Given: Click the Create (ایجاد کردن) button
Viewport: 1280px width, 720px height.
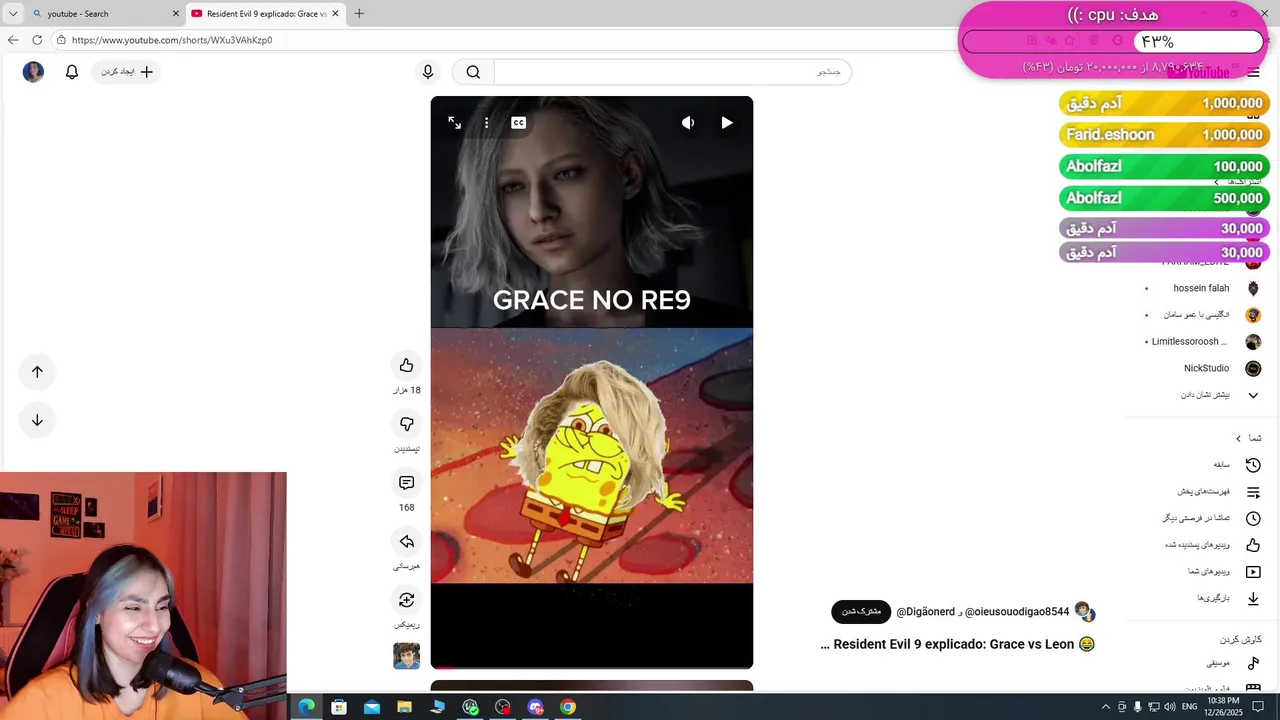Looking at the screenshot, I should [127, 72].
